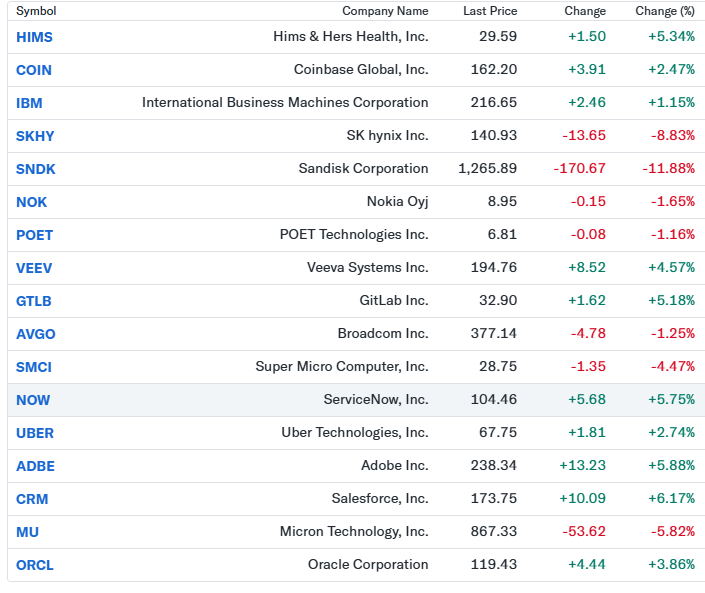Open the ADBE ticker link
Screen dimensions: 705x593
pos(35,466)
